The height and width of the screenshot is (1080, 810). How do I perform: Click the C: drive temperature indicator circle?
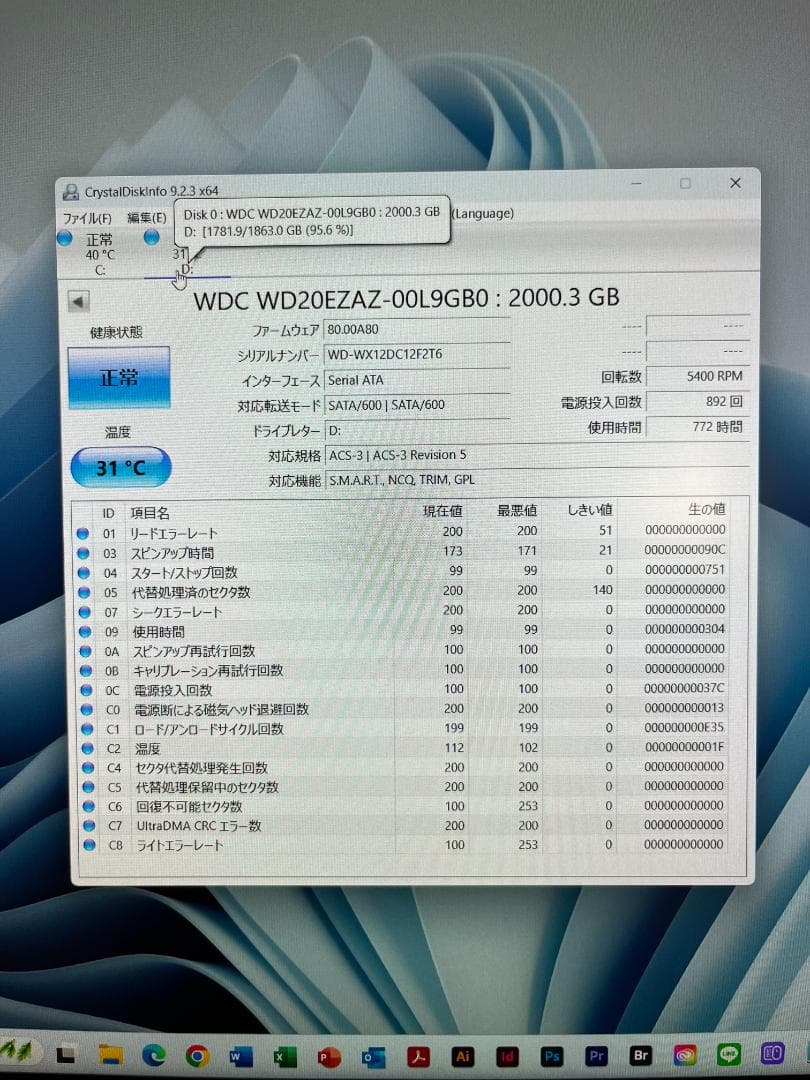[65, 237]
